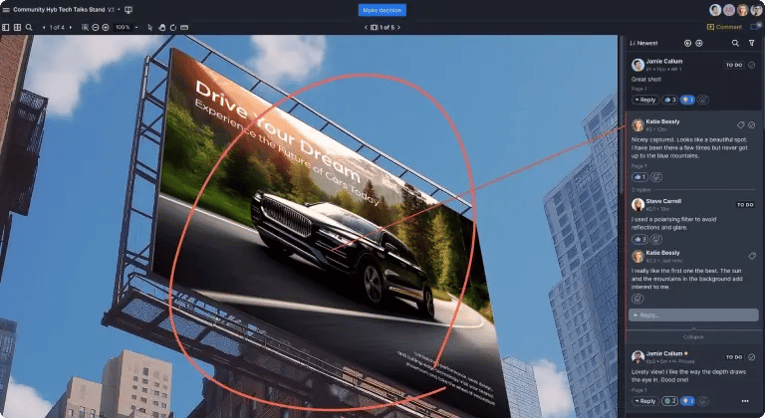
Task: Click the tag icon on Katie's latest reply
Action: click(x=752, y=256)
